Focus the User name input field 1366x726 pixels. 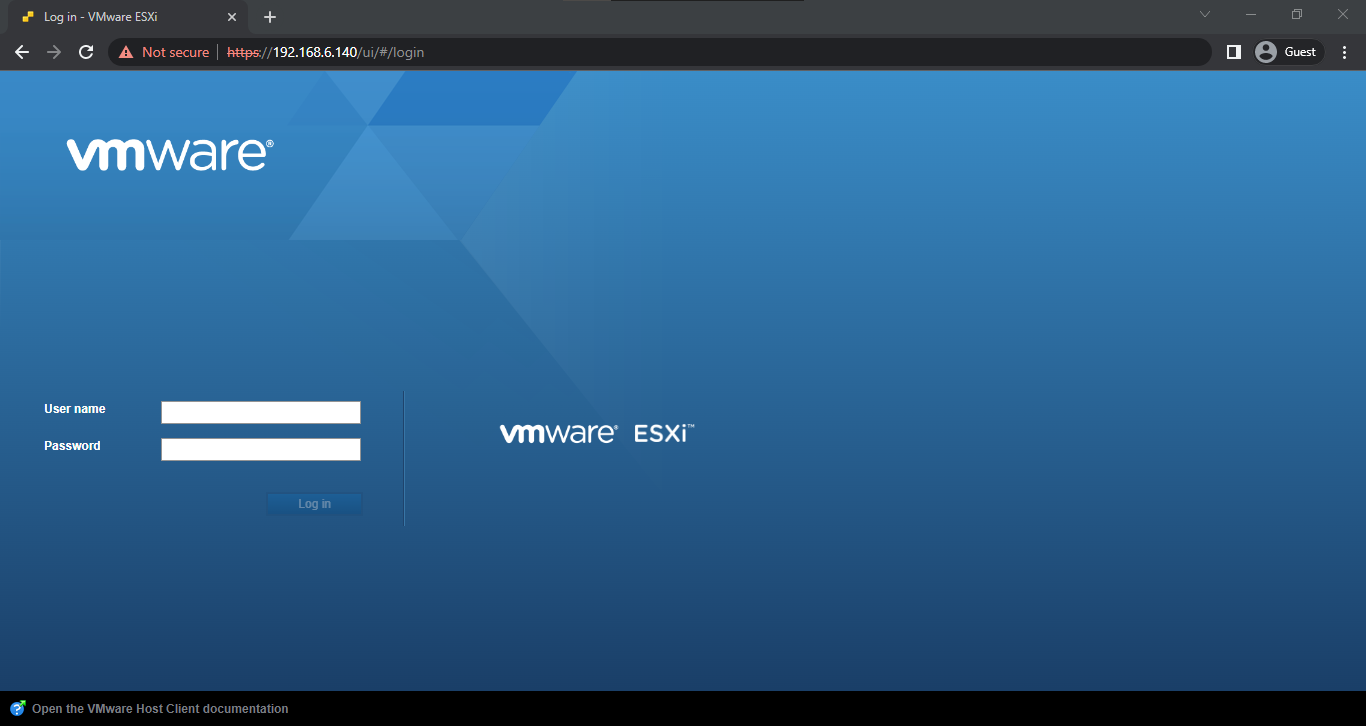tap(260, 412)
